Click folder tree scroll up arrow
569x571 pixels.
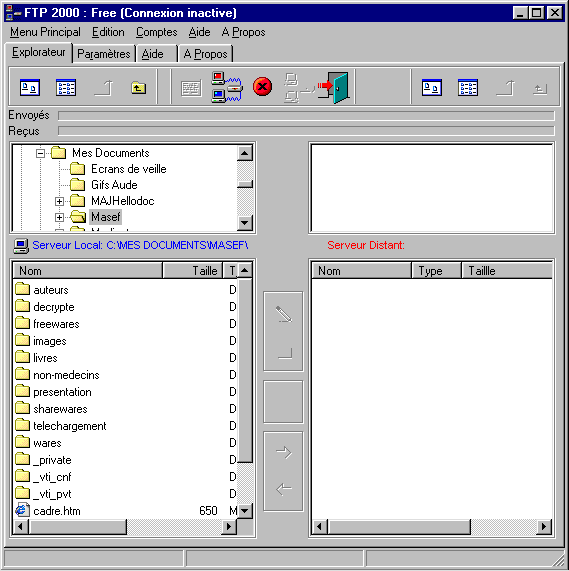245,153
